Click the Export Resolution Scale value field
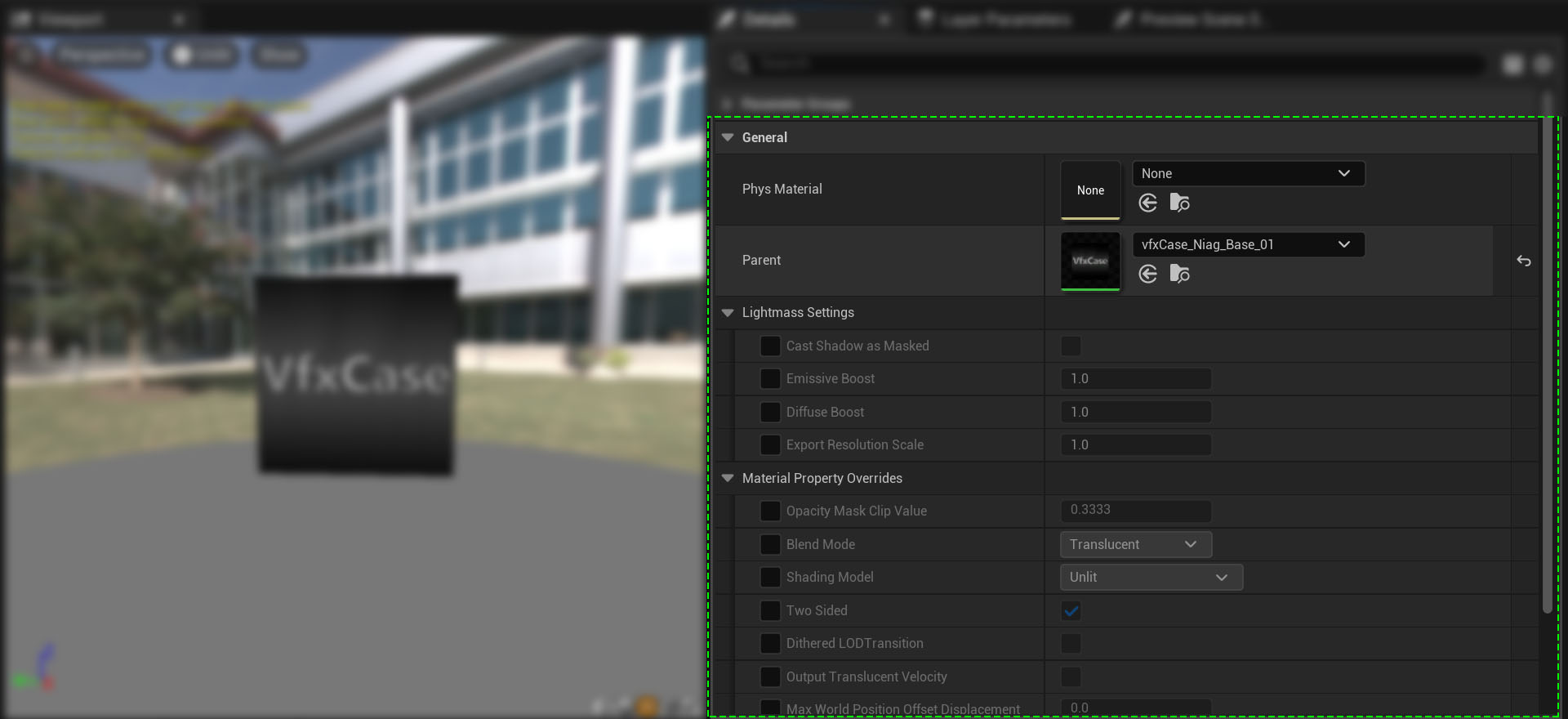Screen dimensions: 1568x719 [1136, 444]
